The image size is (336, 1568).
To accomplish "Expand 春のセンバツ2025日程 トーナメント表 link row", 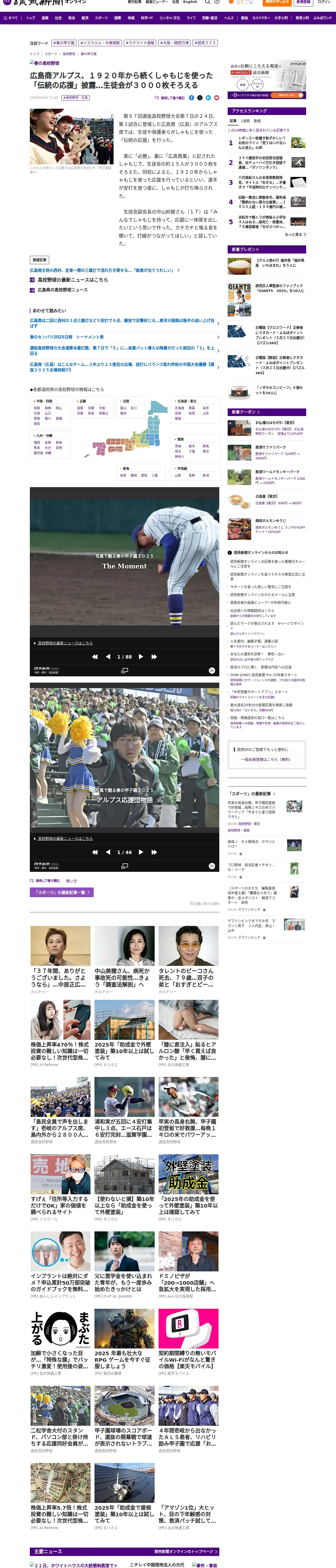I will click(124, 337).
